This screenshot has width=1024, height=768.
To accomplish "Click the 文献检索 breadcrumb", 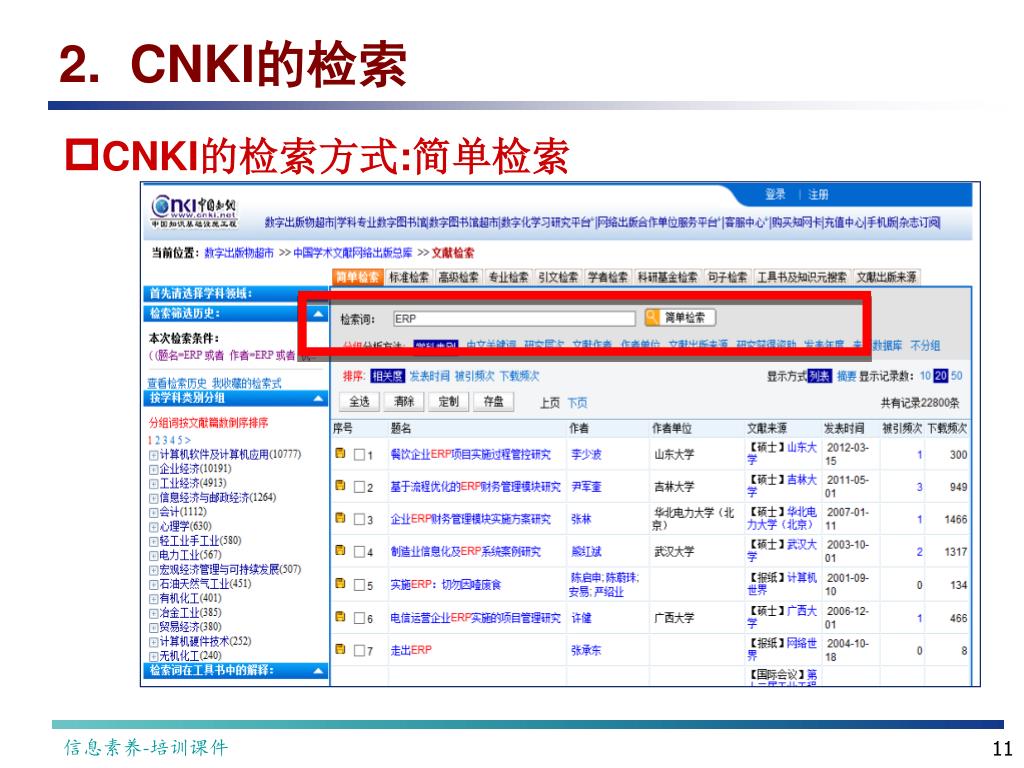I will tap(453, 253).
